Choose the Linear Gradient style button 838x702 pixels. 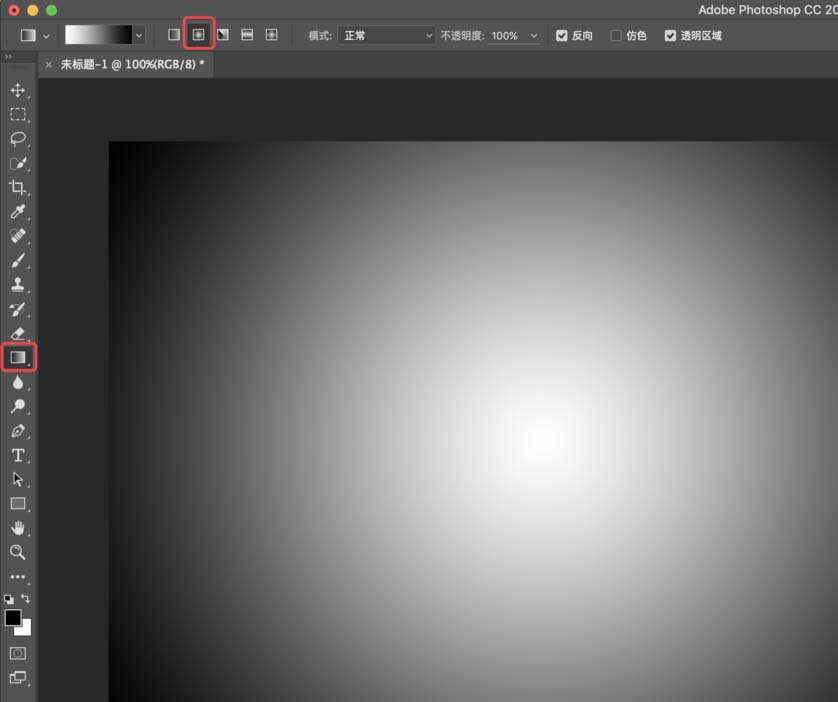point(174,35)
